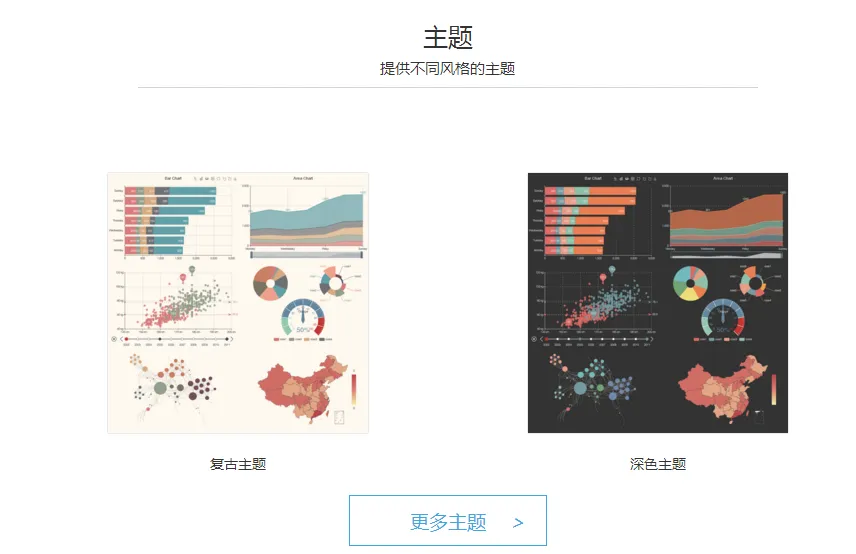Click the green scatter marker pin, vintage preview
The height and width of the screenshot is (554, 856).
pyautogui.click(x=192, y=270)
